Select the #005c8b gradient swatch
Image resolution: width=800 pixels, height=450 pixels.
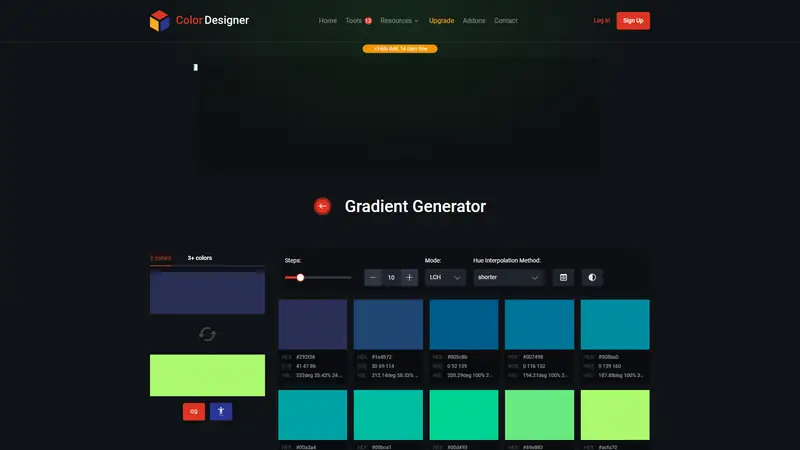[464, 324]
